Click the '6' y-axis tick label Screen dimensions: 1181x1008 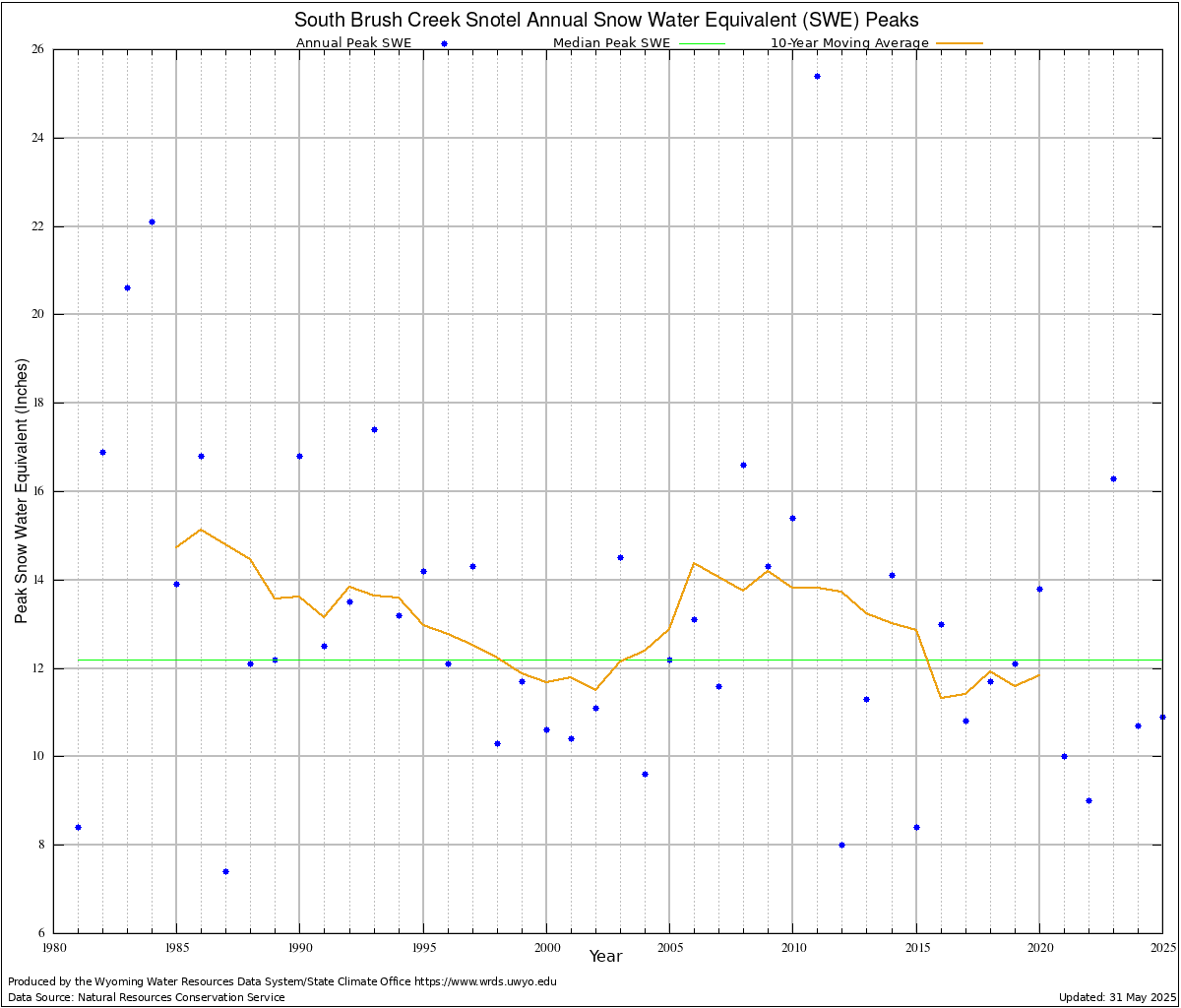click(x=43, y=933)
